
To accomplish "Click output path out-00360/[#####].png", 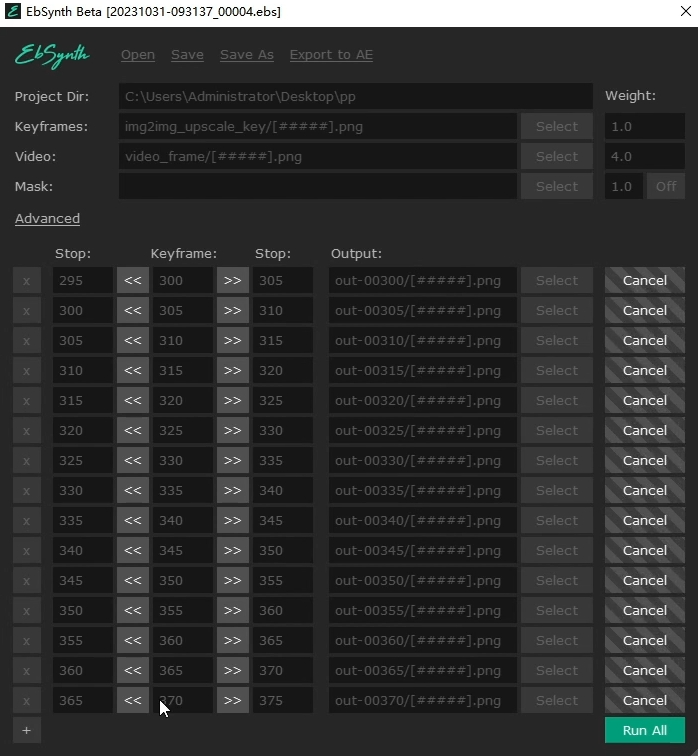I will coord(423,640).
